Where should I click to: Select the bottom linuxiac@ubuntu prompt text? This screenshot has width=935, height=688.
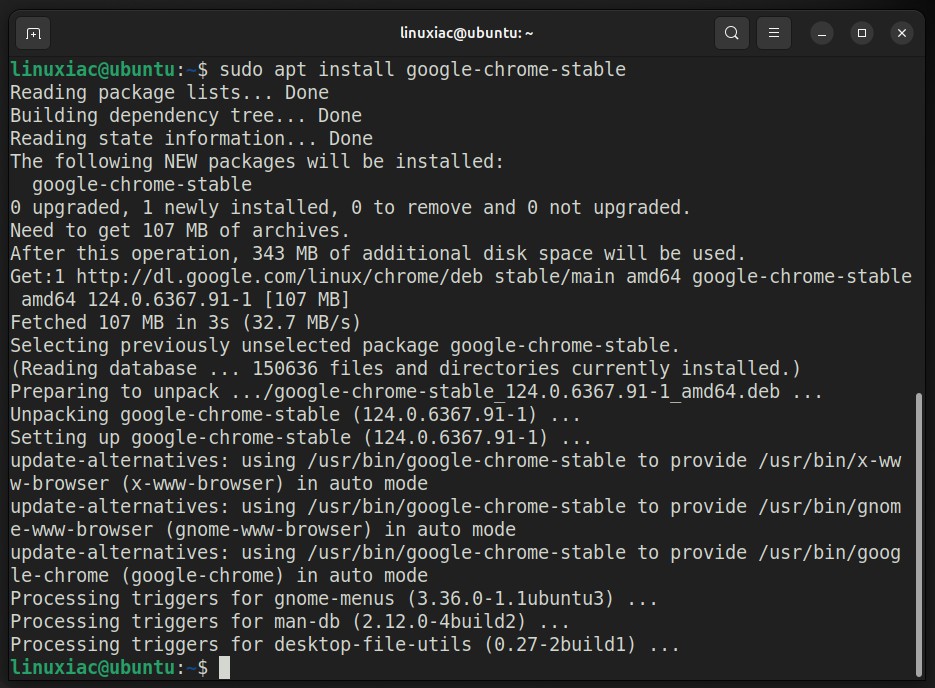92,668
